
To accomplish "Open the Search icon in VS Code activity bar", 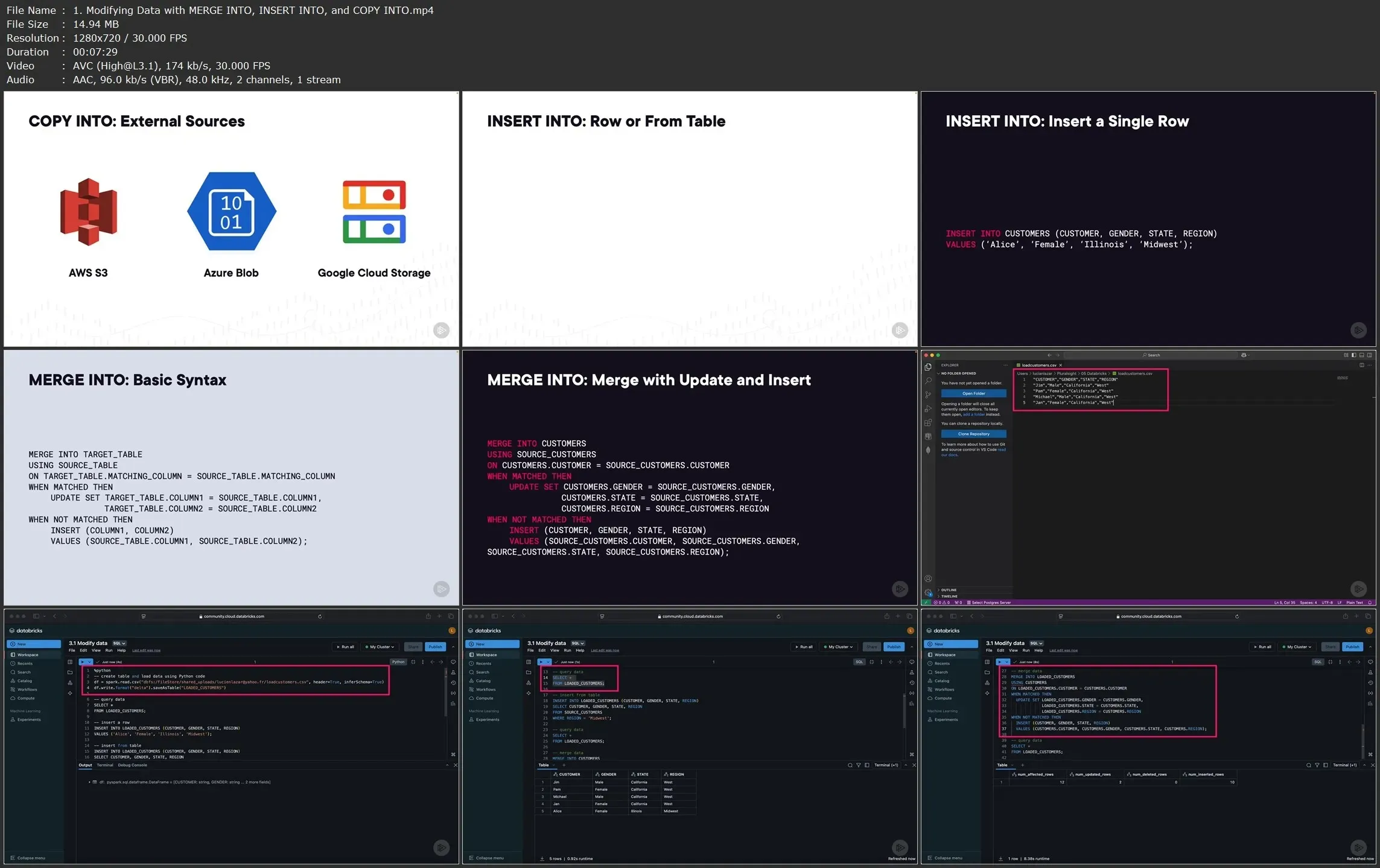I will (x=928, y=381).
